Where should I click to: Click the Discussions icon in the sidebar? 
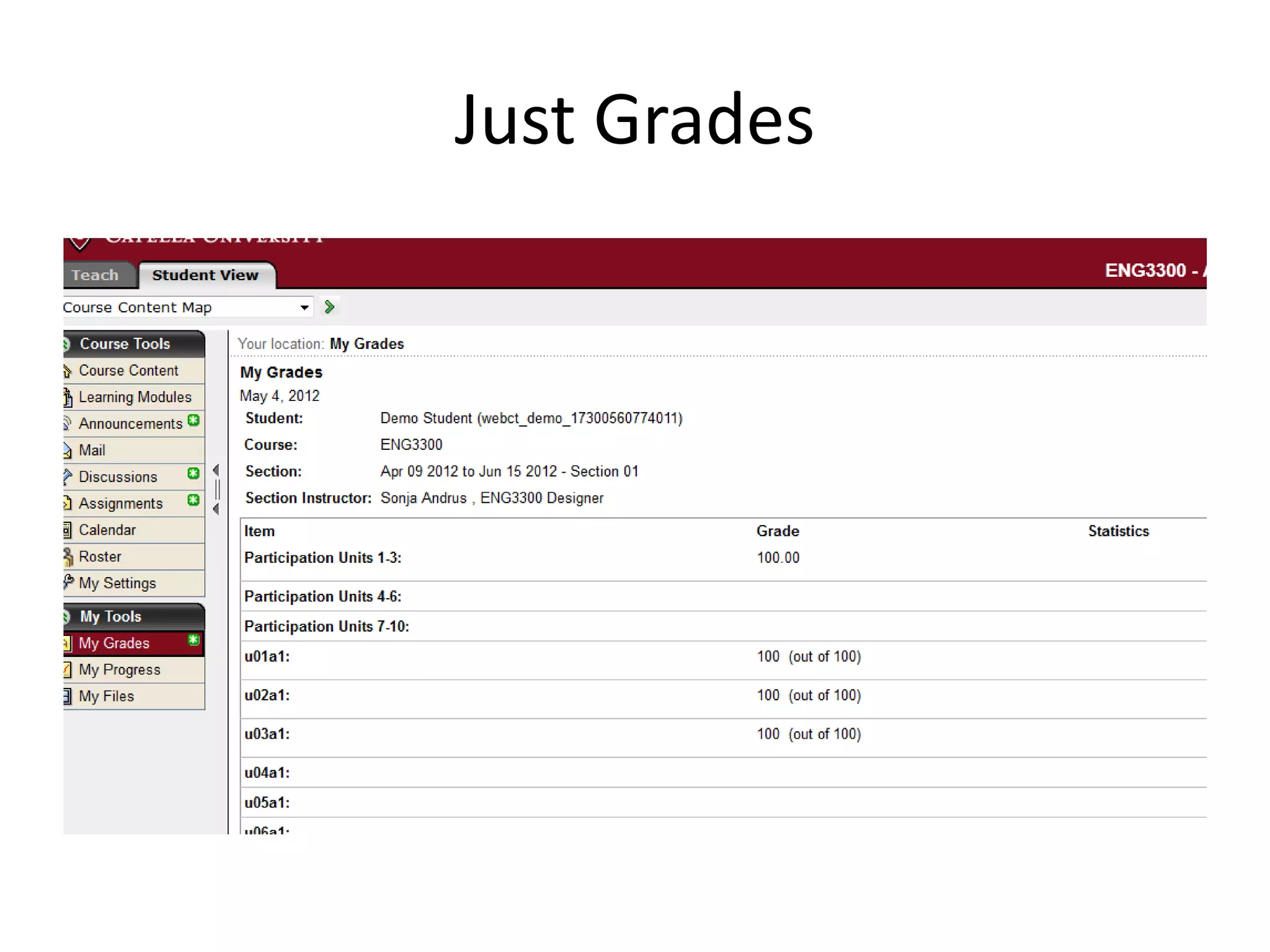68,477
